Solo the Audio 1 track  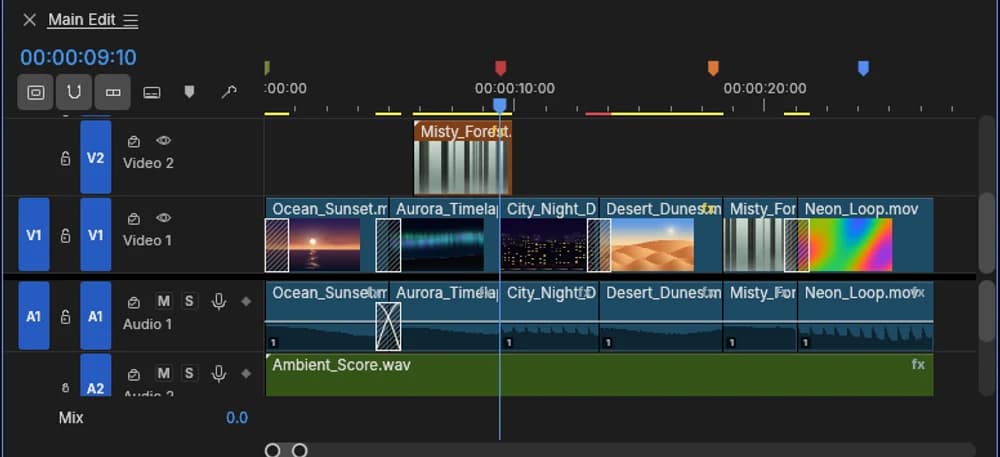point(189,301)
